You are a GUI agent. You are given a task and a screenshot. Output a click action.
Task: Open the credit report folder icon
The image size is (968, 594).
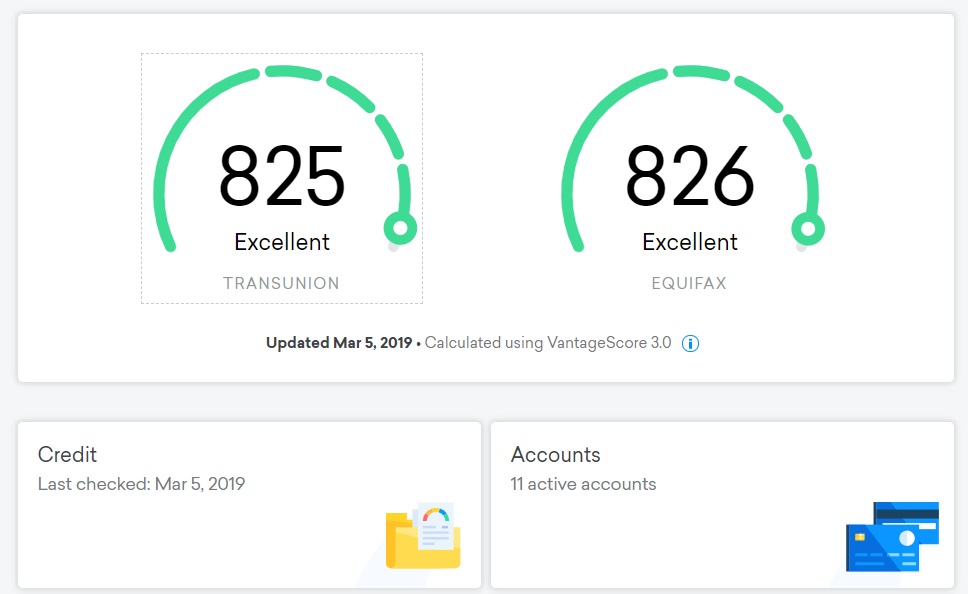click(x=423, y=535)
